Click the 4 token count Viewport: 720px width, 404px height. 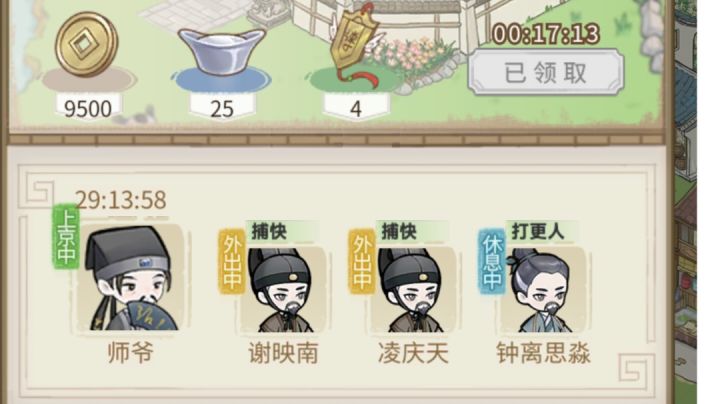356,108
